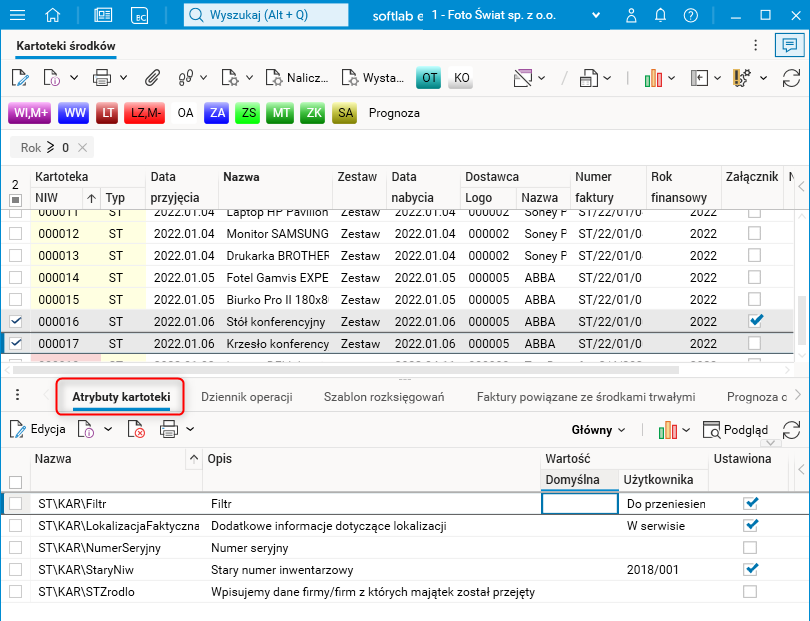Click the Wyszukaj search field

pos(267,15)
